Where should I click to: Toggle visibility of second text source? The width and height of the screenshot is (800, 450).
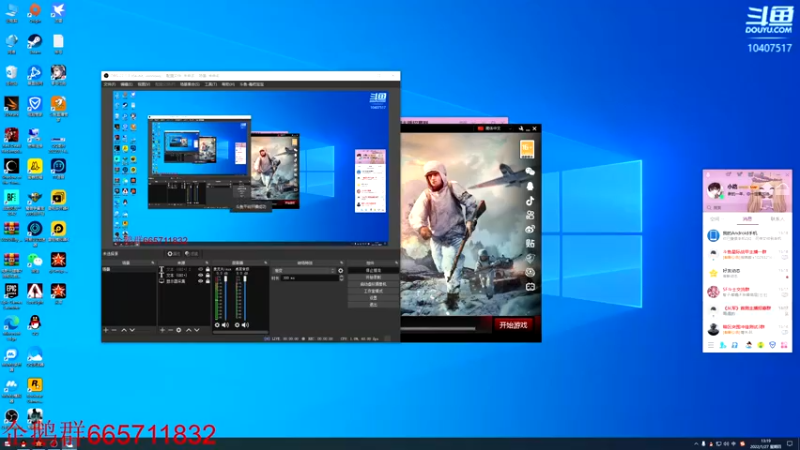[x=201, y=275]
